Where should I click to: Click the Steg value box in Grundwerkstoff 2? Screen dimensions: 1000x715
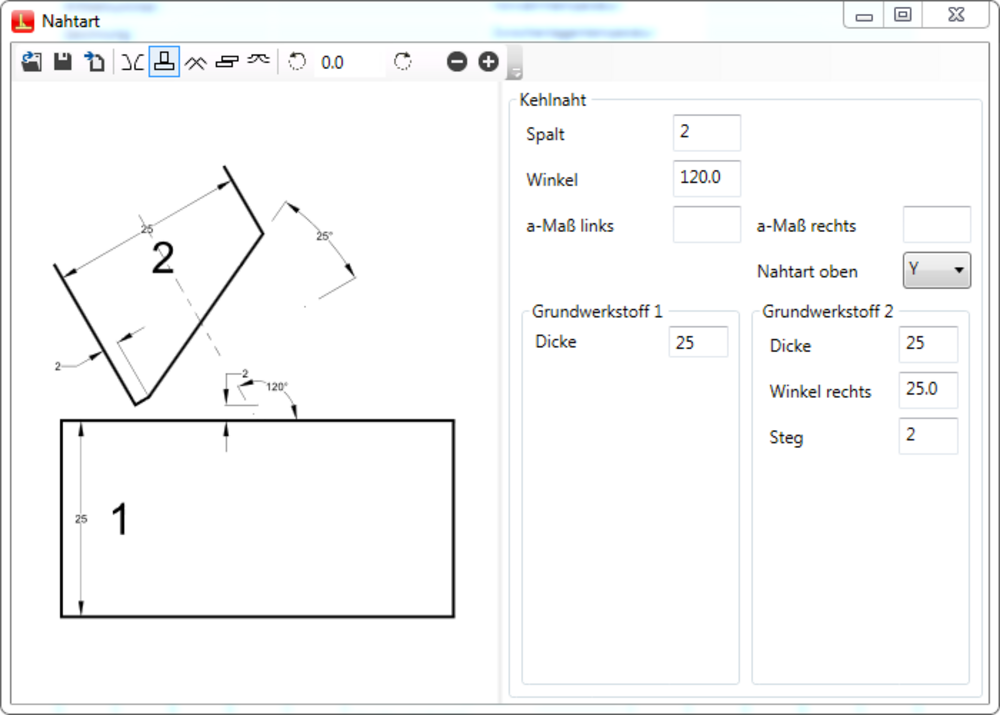(927, 436)
